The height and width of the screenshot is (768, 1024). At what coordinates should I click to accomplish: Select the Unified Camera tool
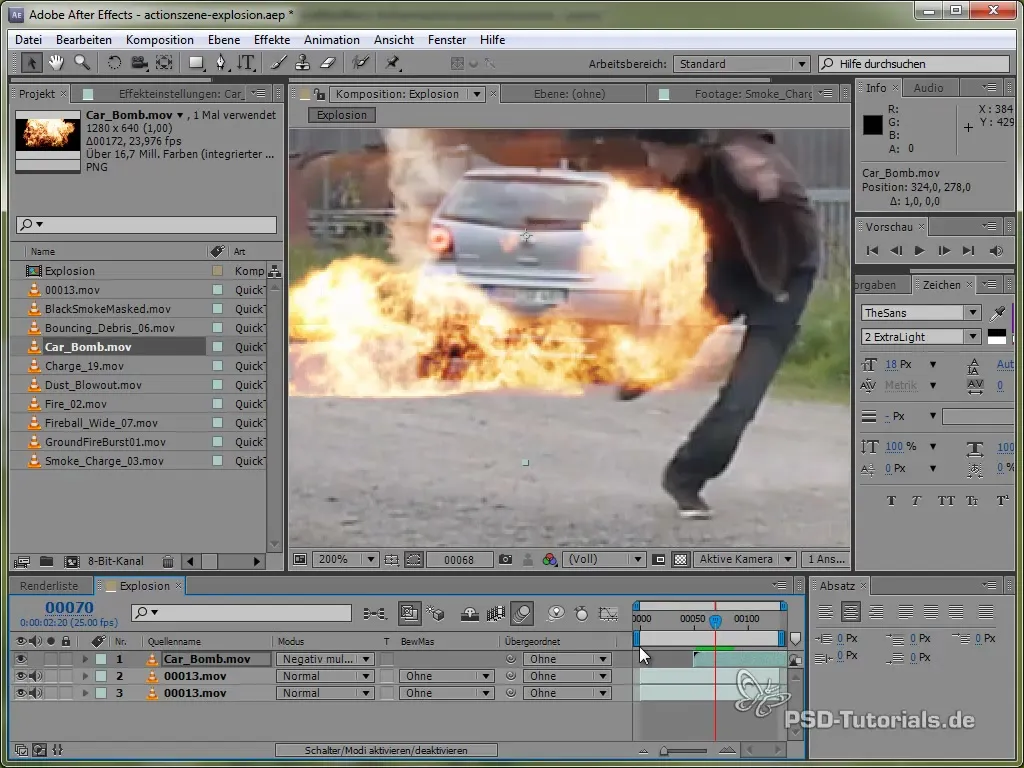139,63
